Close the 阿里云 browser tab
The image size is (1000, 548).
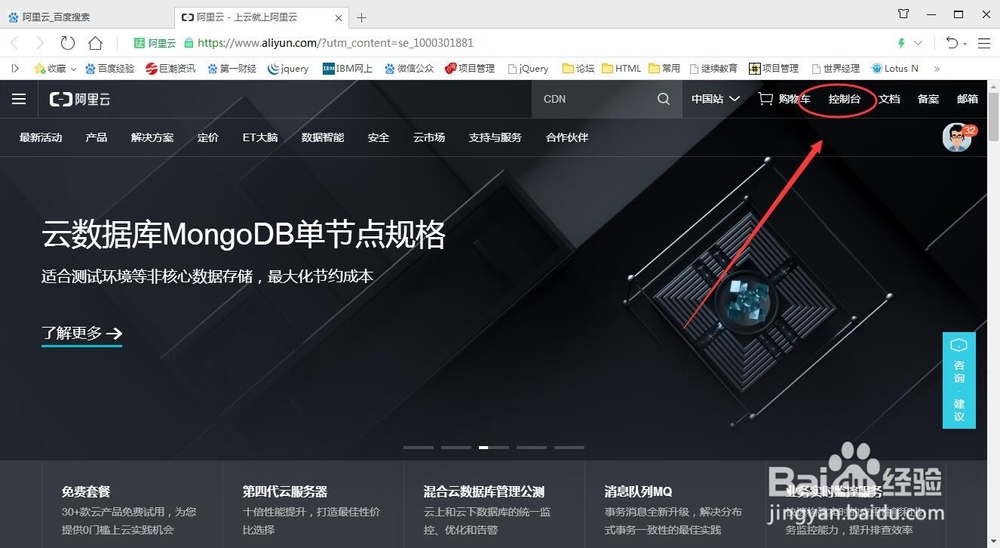339,18
